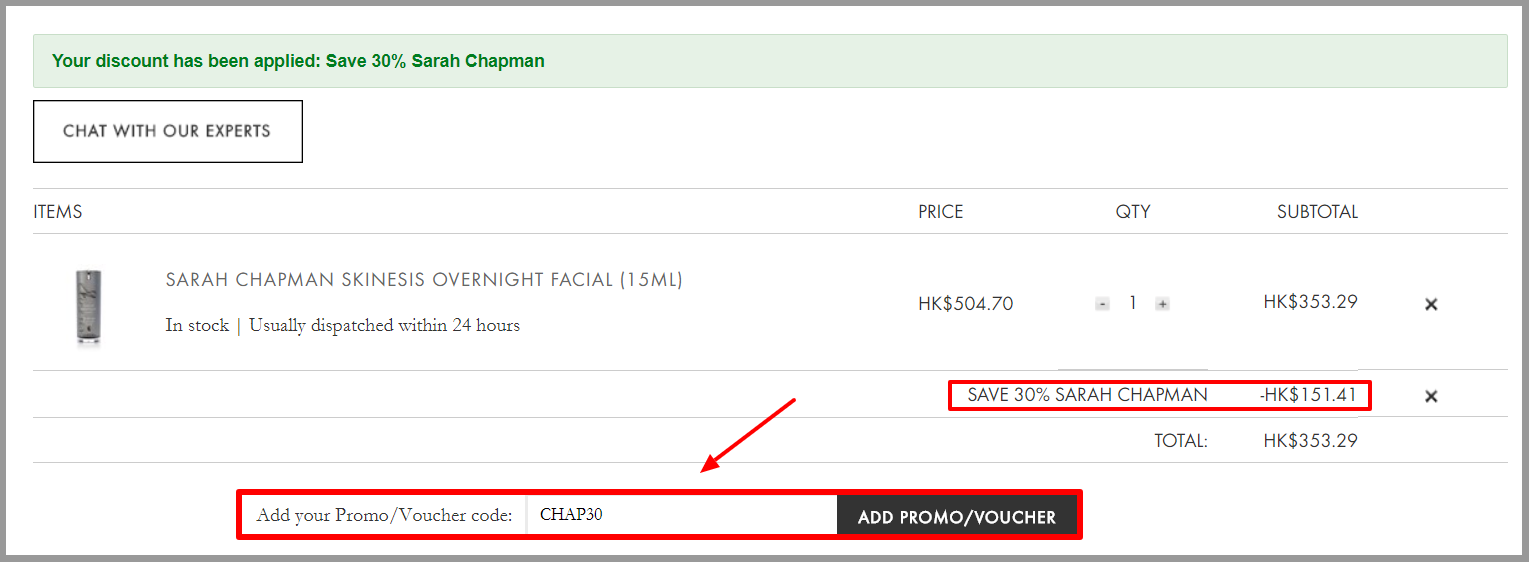Open the Sarah Chapman Skinesis Overnight Facial link
The height and width of the screenshot is (562, 1529).
coord(424,280)
